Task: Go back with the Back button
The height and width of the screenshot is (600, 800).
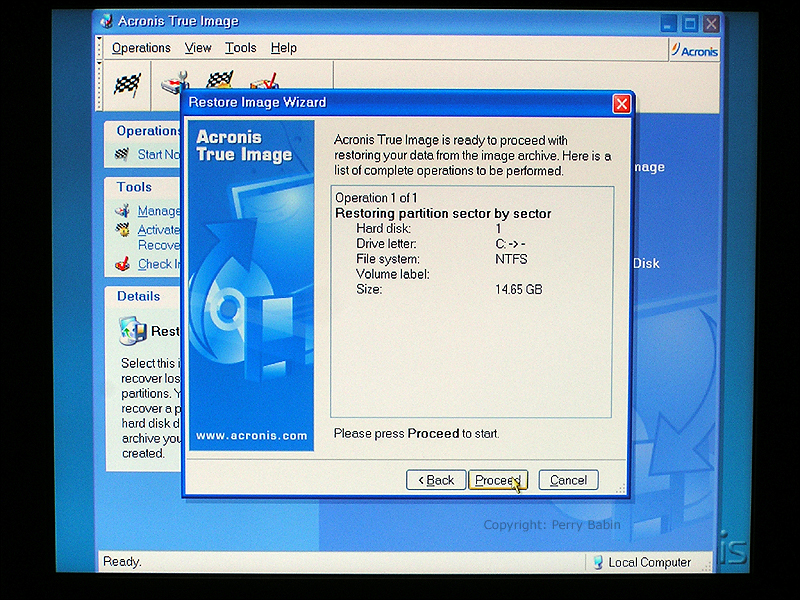Action: click(436, 480)
